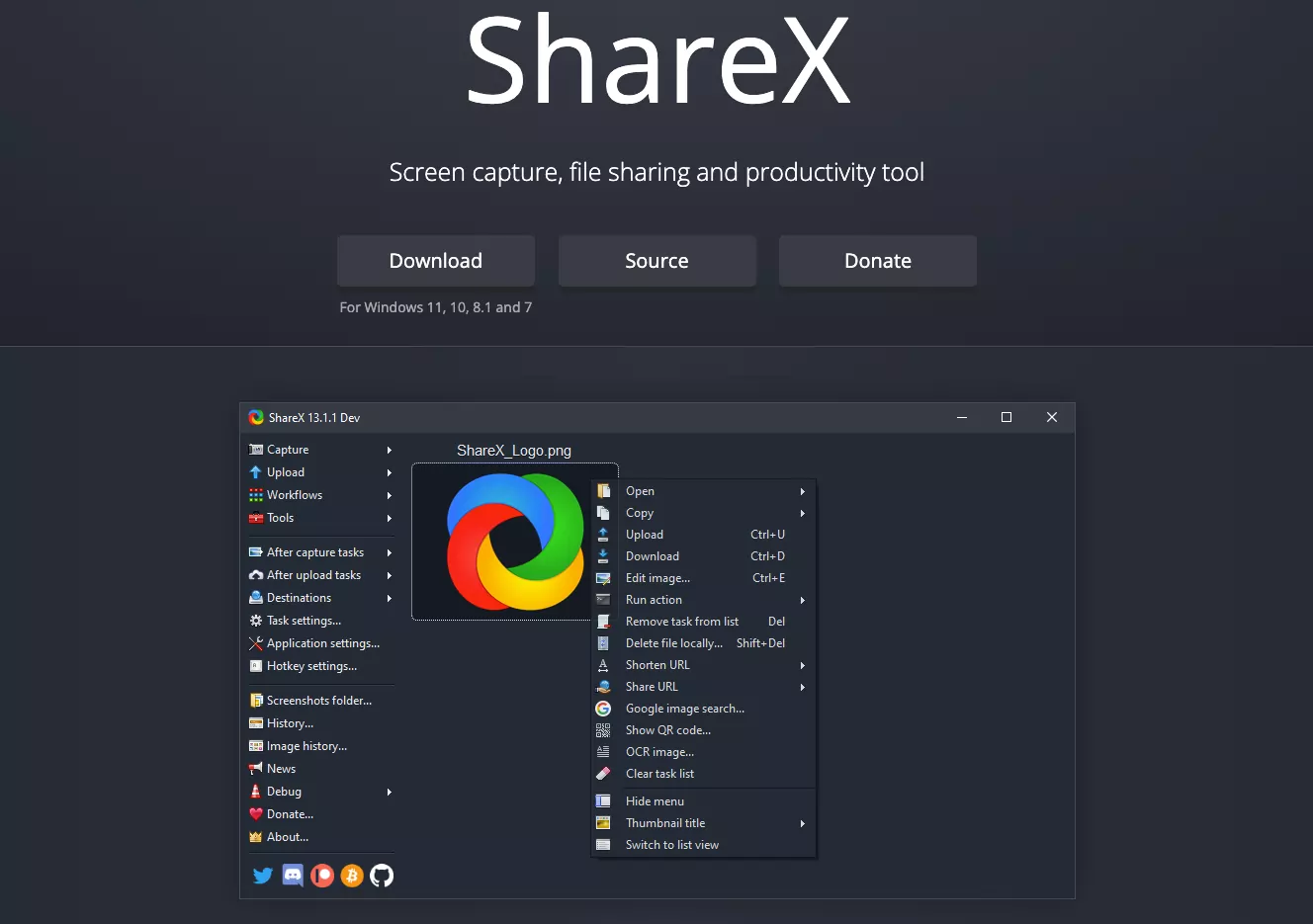Viewport: 1313px width, 924px height.
Task: Click the Screenshots folder icon
Action: tap(256, 701)
